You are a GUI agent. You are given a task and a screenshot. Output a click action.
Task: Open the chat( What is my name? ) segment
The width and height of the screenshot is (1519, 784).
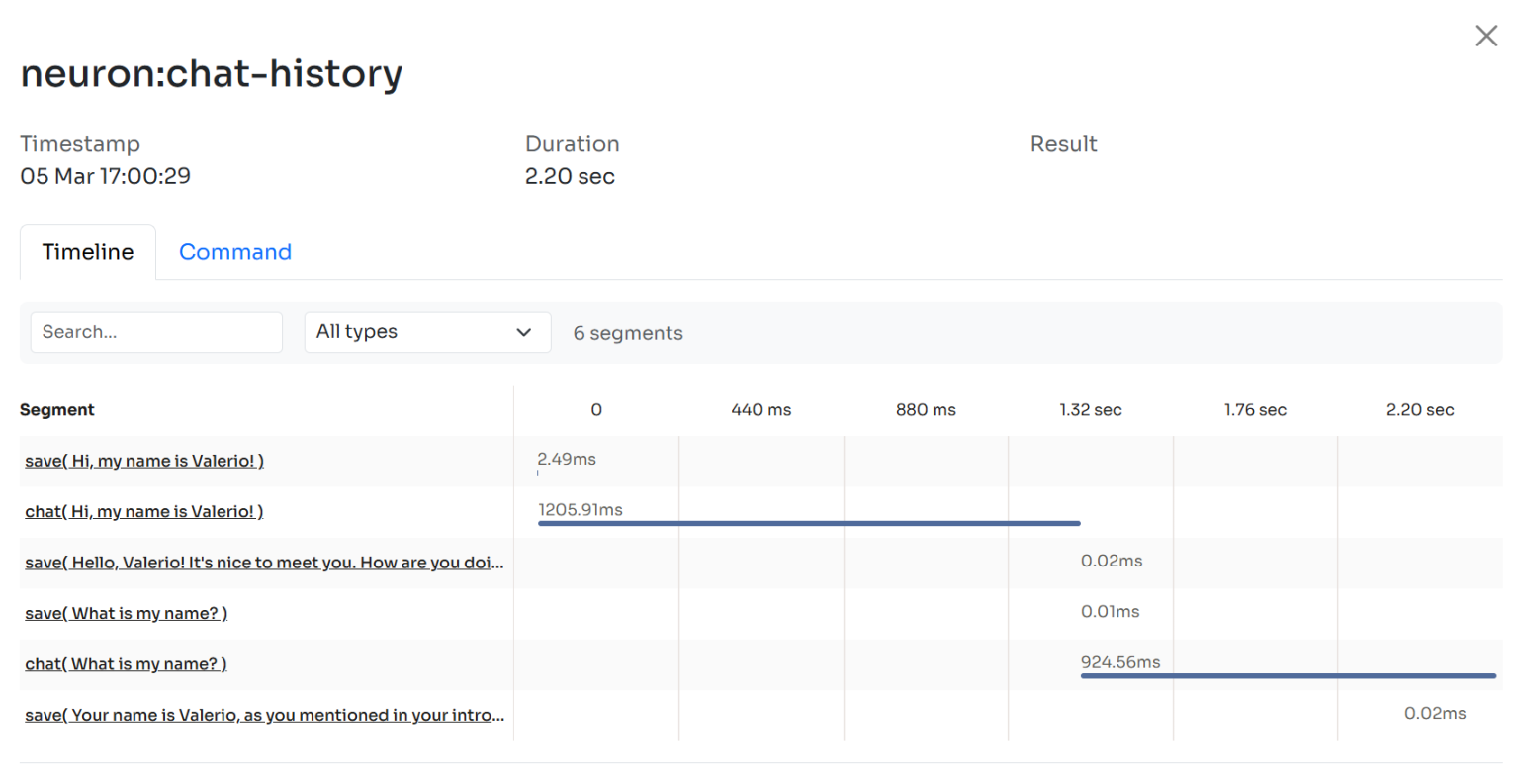point(127,664)
